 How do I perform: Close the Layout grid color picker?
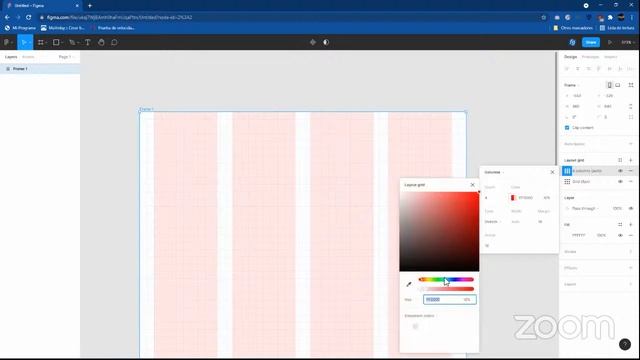click(x=473, y=185)
